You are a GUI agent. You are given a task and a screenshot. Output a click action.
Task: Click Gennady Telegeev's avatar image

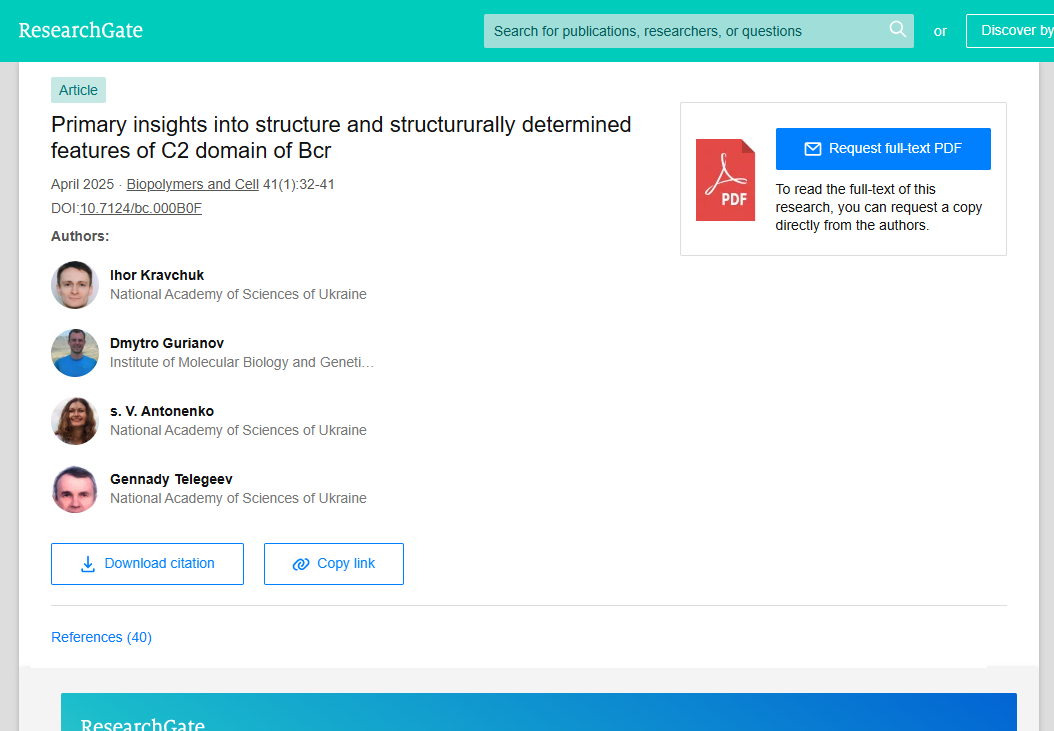[x=75, y=489]
